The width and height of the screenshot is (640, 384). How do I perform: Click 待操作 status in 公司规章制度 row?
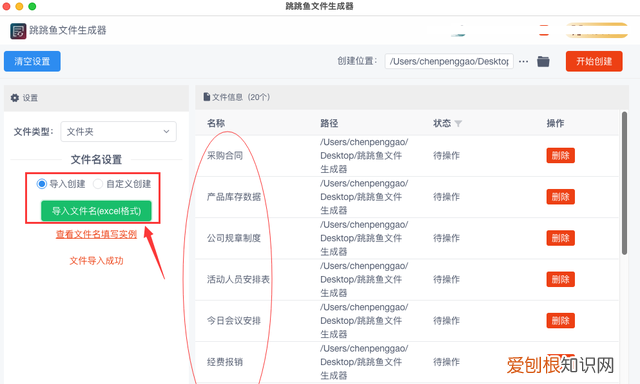pyautogui.click(x=447, y=238)
